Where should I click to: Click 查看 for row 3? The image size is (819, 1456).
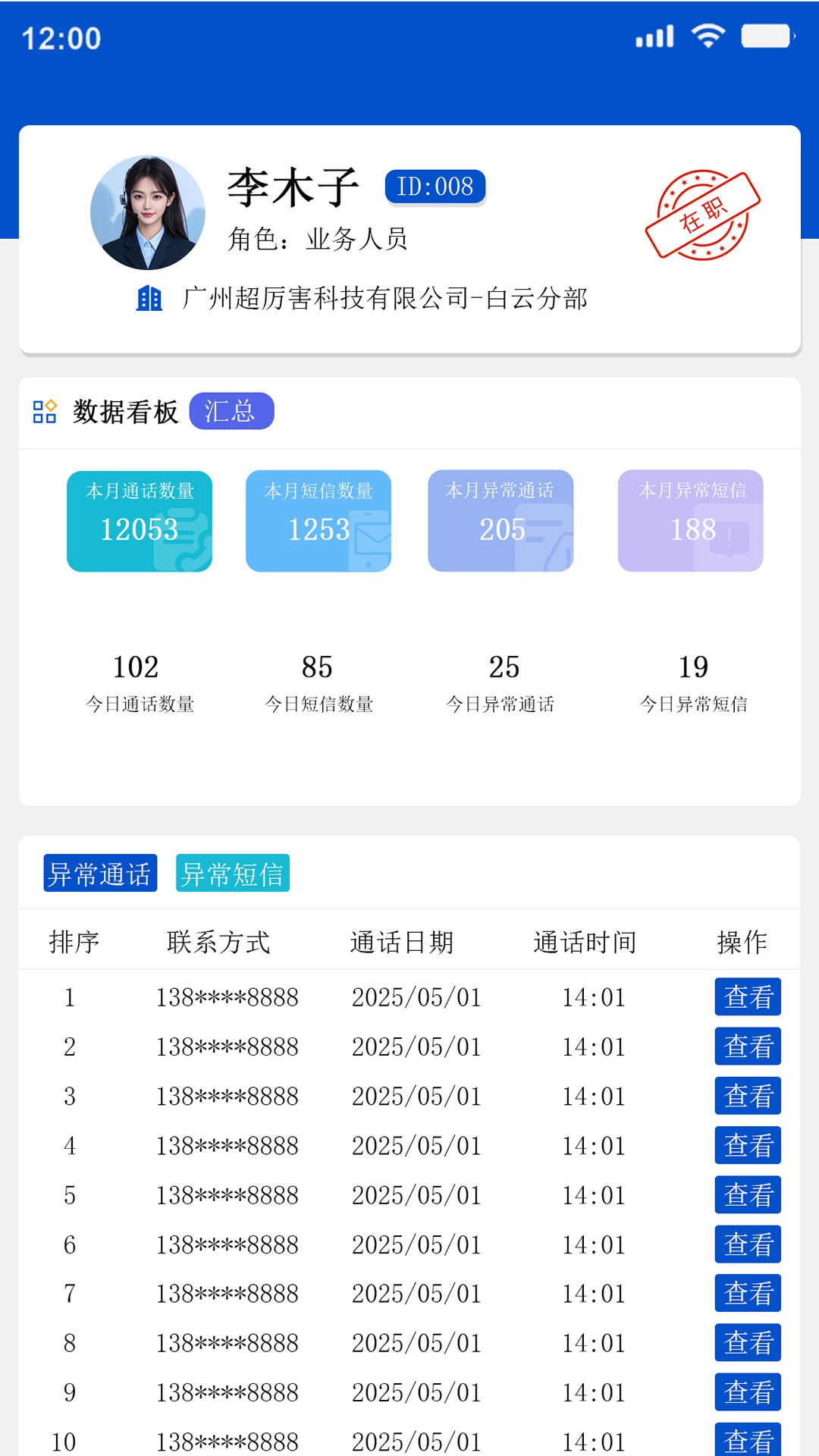pyautogui.click(x=748, y=1096)
